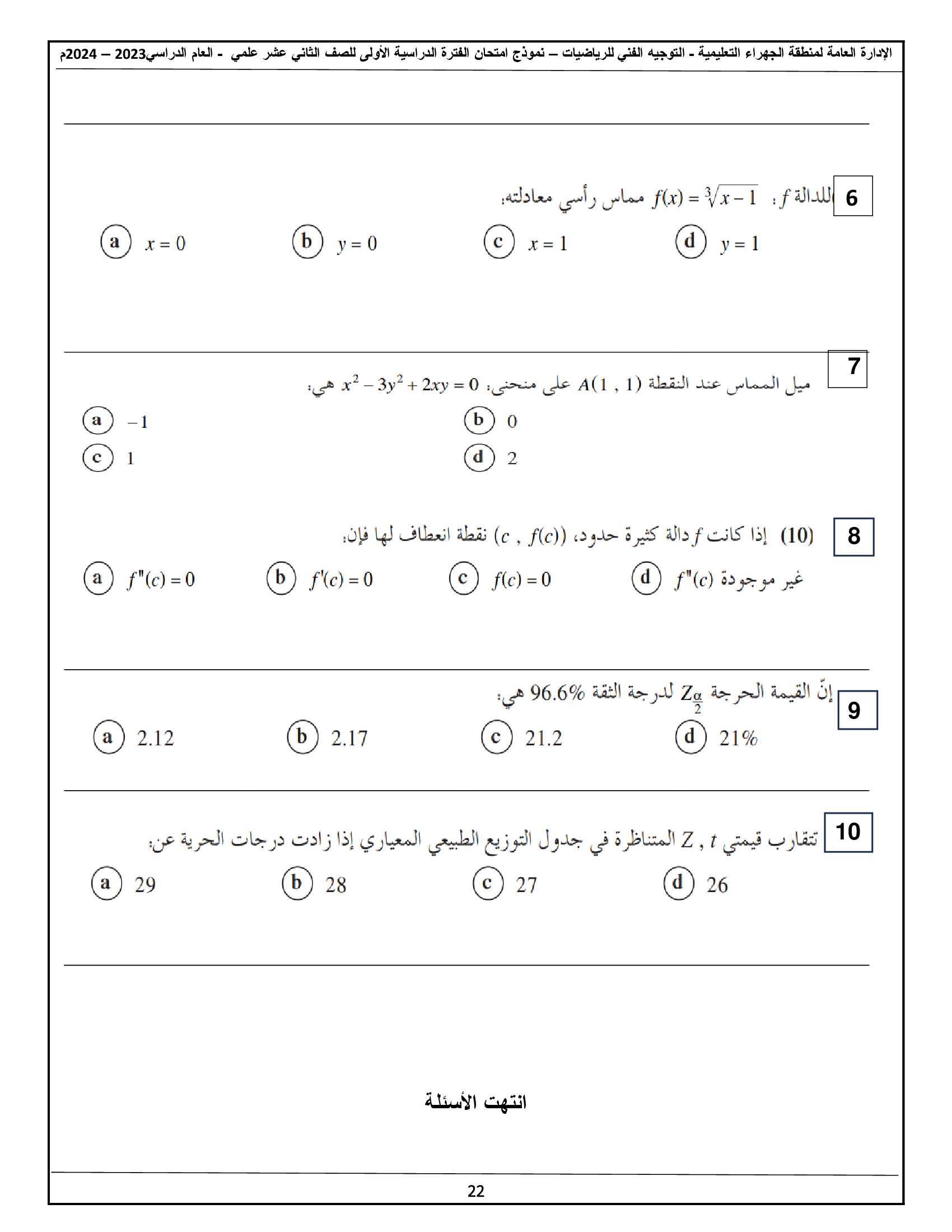Click the Arabic header title line

click(x=476, y=54)
